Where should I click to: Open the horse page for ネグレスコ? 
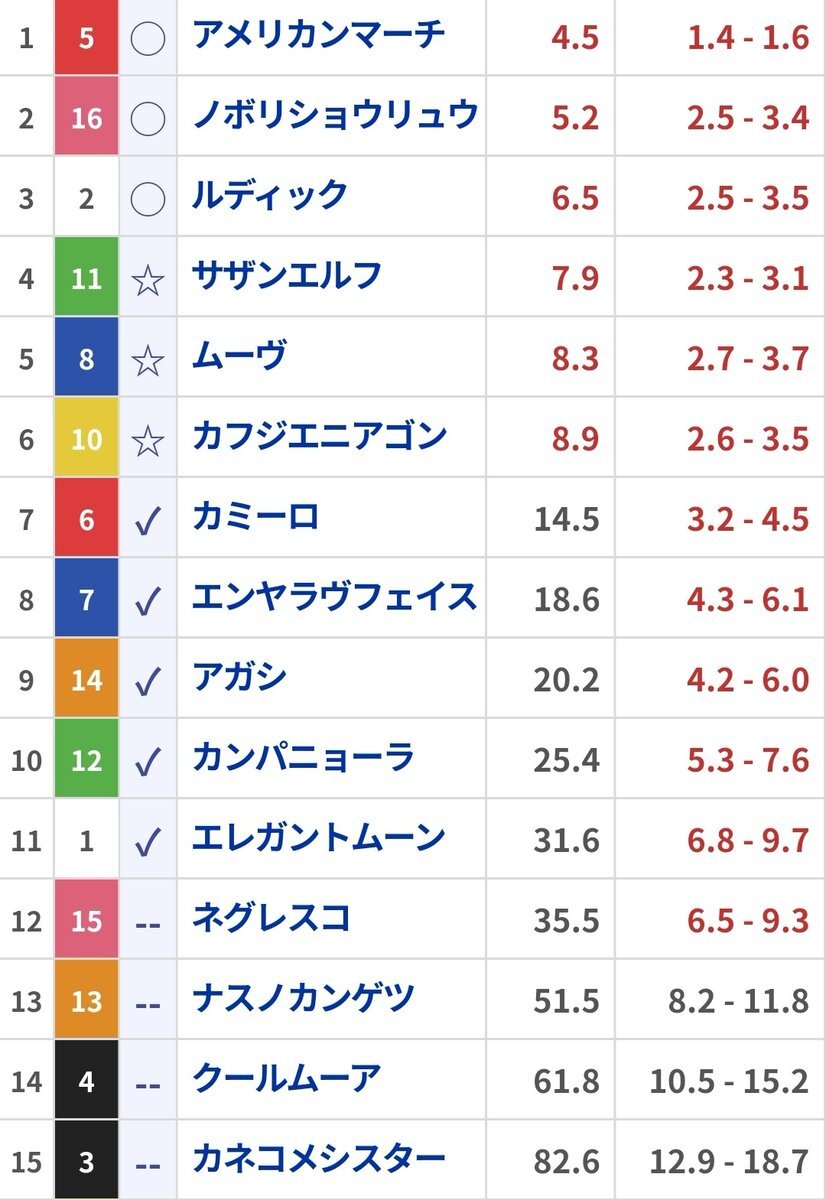coord(271,918)
